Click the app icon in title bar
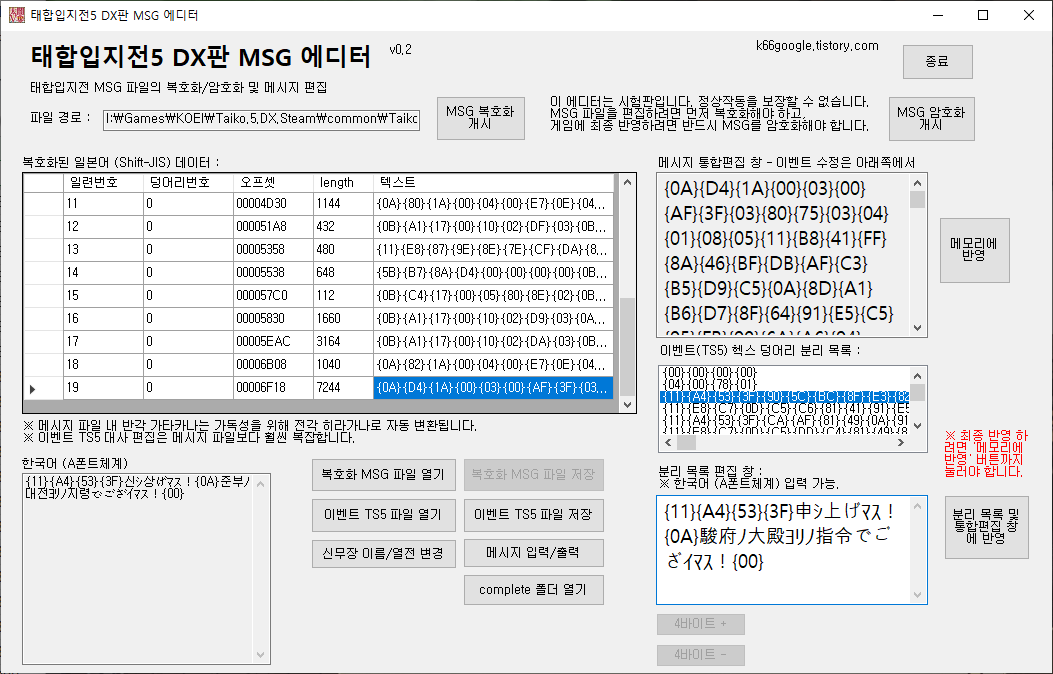 click(x=16, y=15)
